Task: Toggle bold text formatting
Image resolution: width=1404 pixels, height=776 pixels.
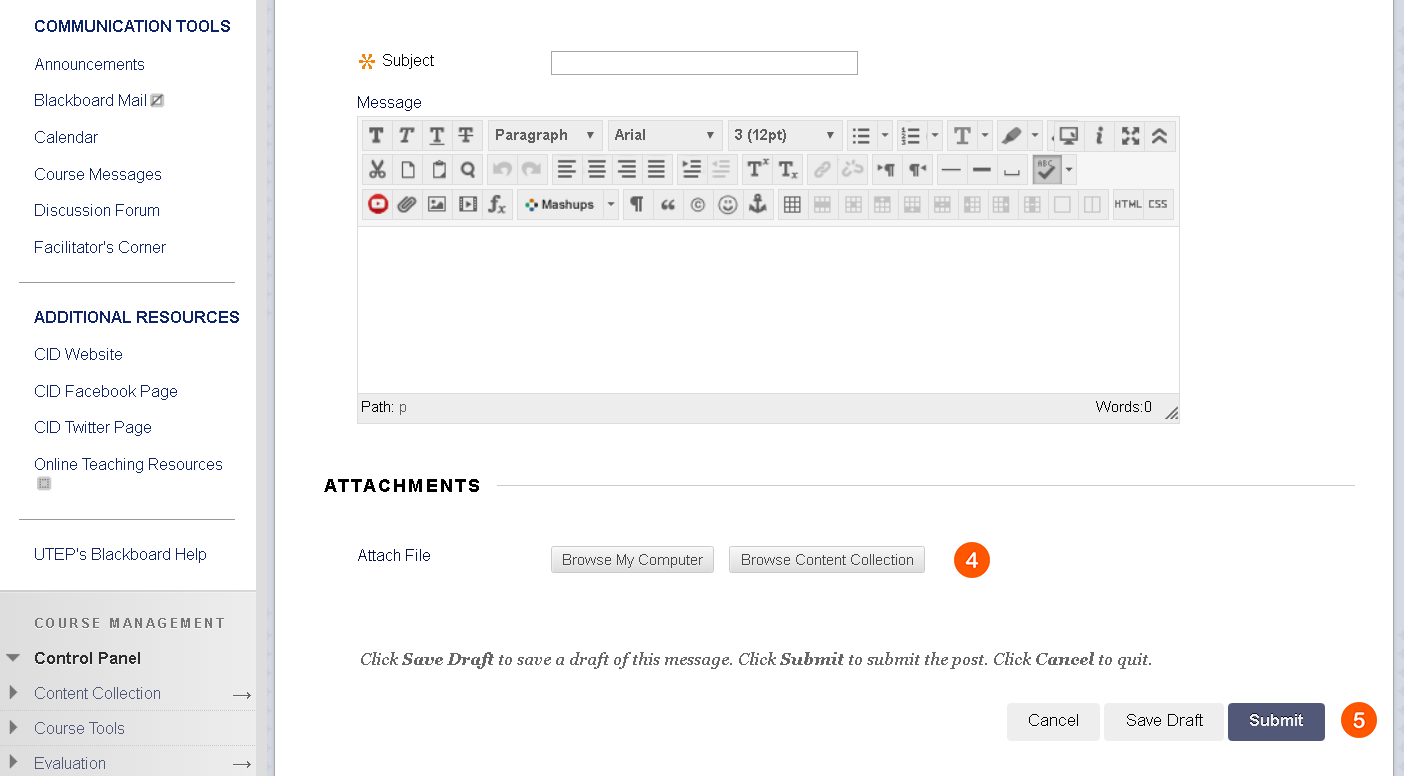Action: [376, 136]
